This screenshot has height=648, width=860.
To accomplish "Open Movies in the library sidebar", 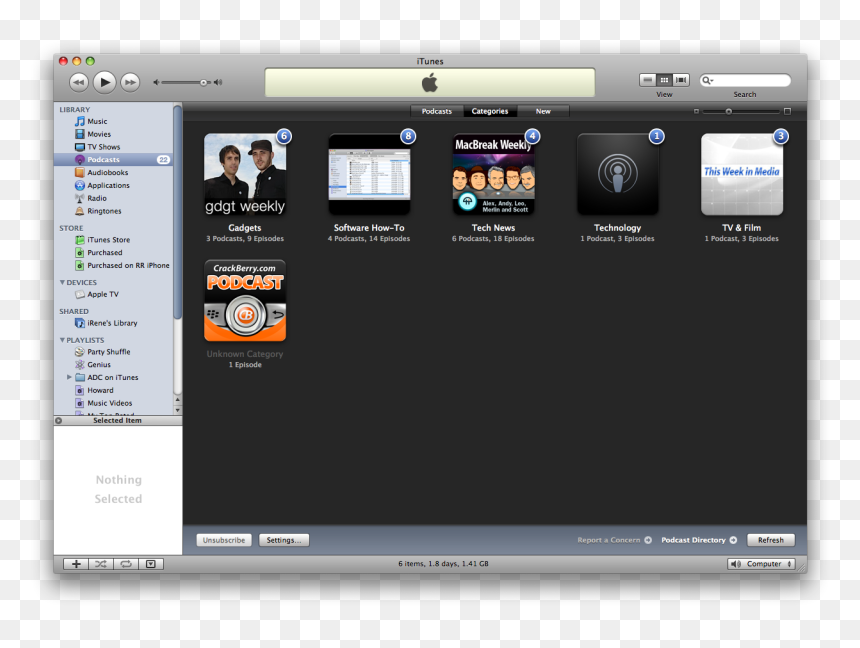I will coord(99,134).
